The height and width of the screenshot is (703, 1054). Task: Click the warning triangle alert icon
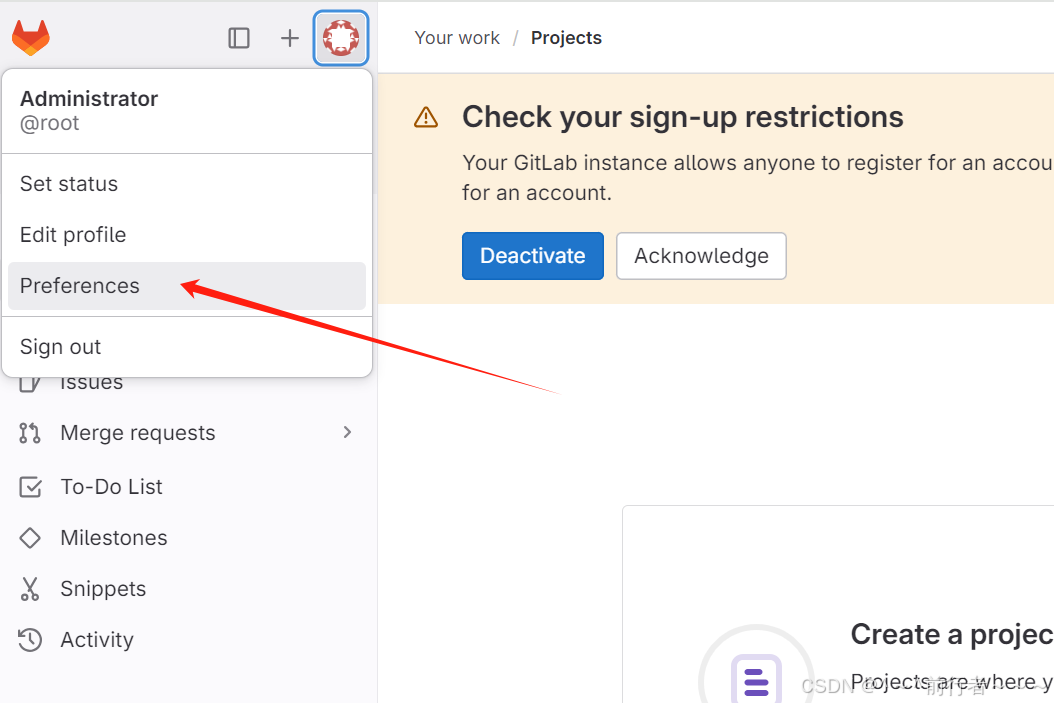click(x=426, y=118)
